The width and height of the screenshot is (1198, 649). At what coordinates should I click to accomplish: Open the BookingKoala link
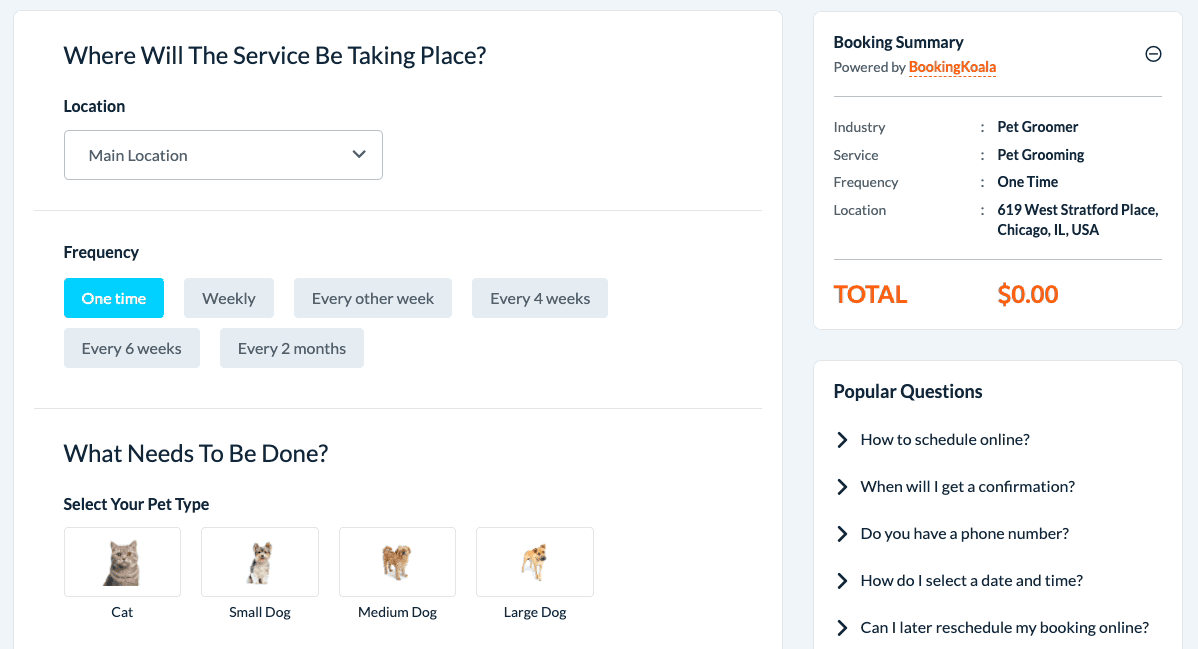tap(952, 68)
